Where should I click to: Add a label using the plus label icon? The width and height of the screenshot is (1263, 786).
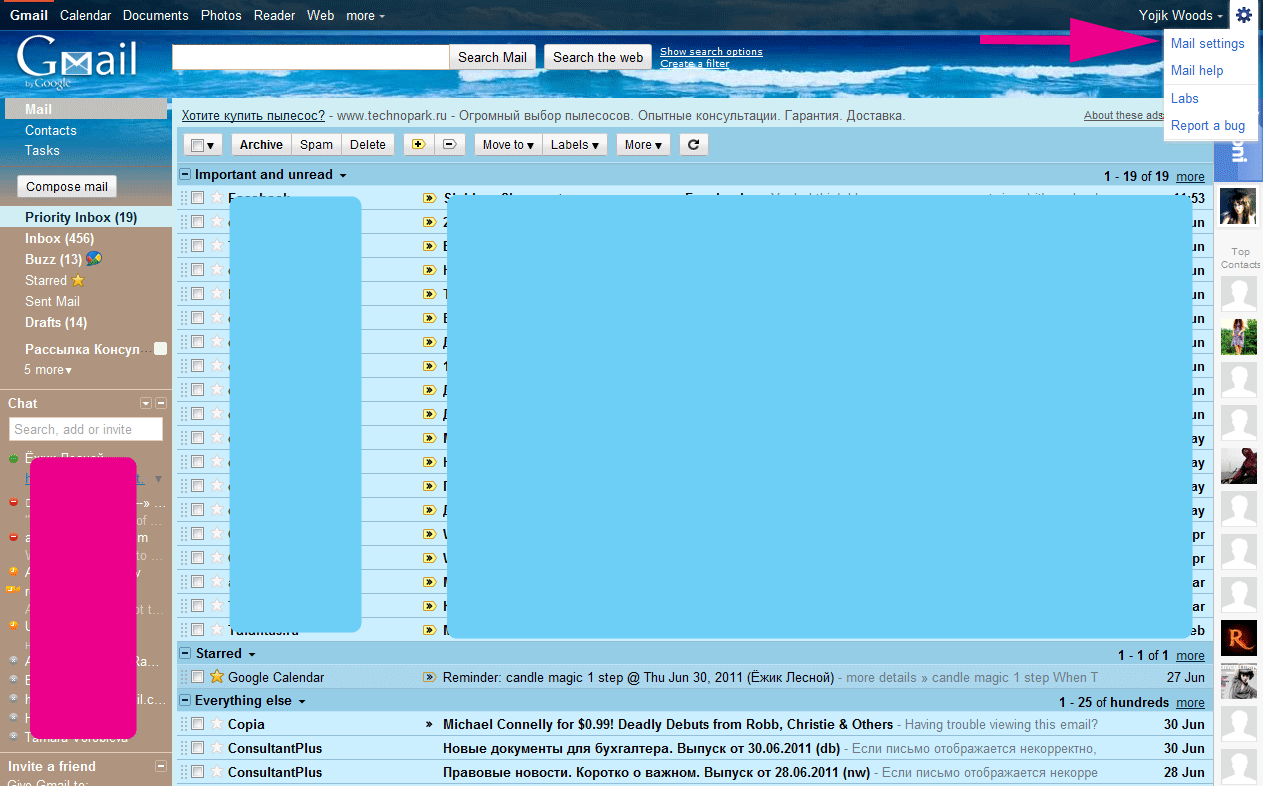(419, 144)
